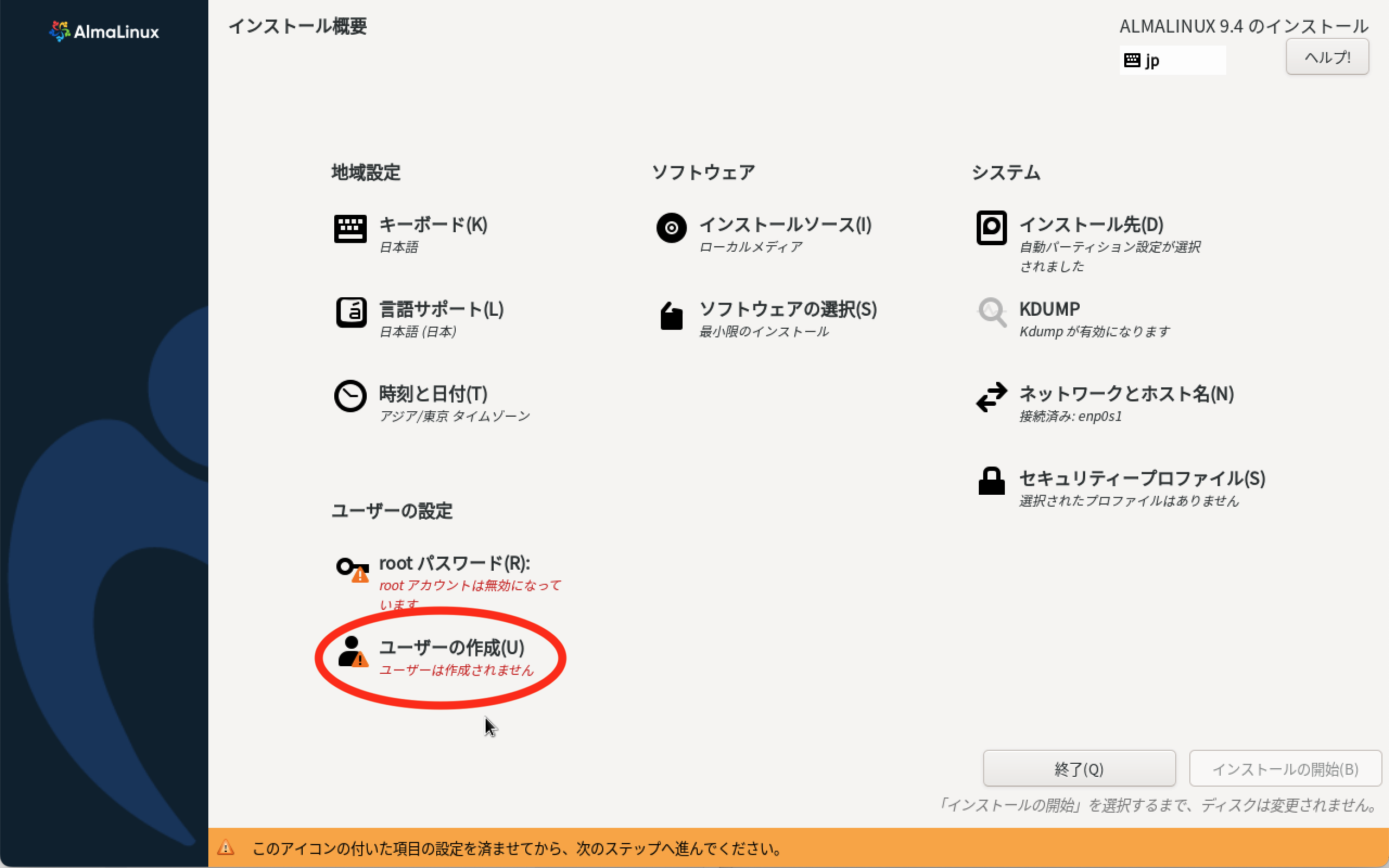1389x868 pixels.
Task: Click the clock icon for 時刻と日付
Action: coord(350,396)
